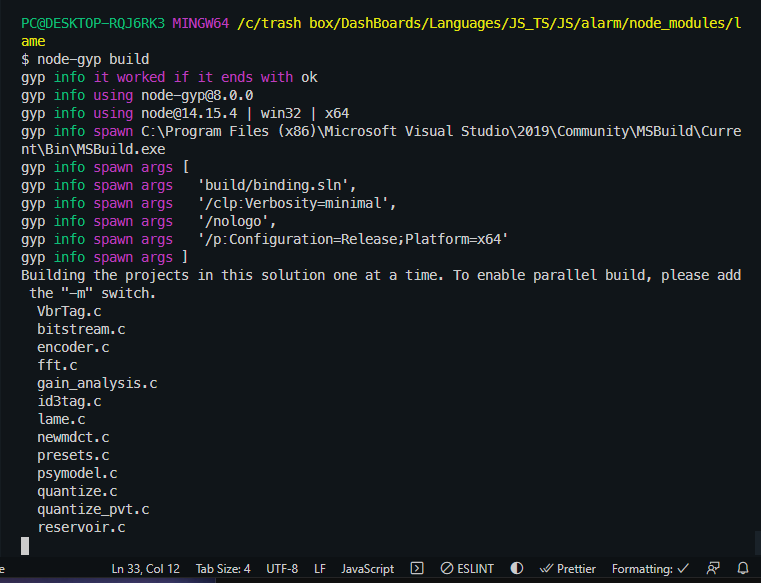Open notifications via the bell icon
Image resolution: width=761 pixels, height=583 pixels.
click(x=743, y=568)
